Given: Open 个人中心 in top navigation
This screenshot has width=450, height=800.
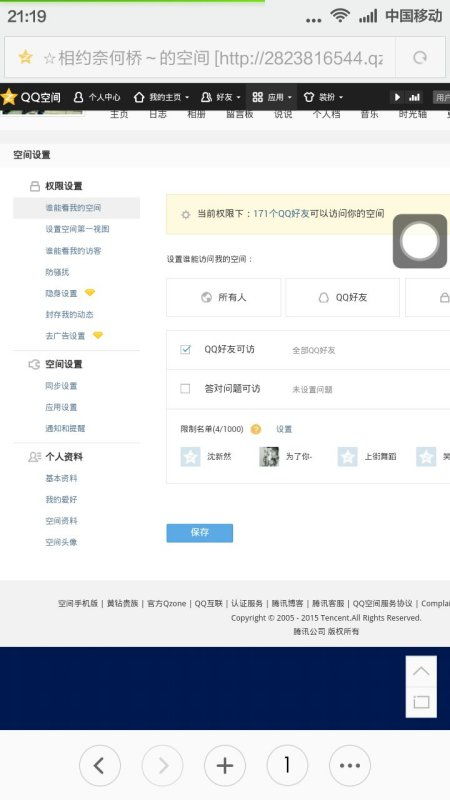Looking at the screenshot, I should tap(97, 97).
